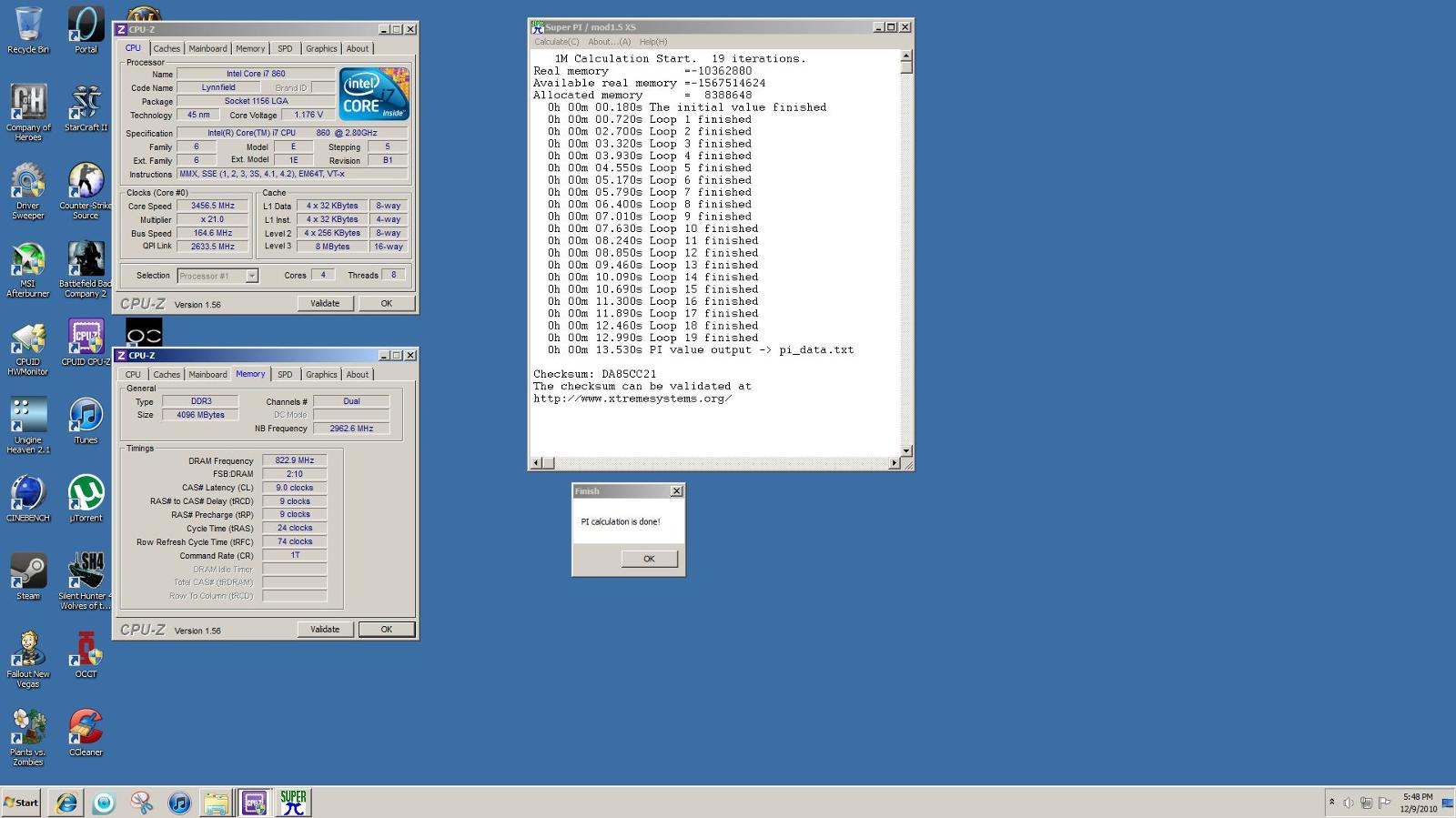Open Memory tab in upper CPU-Z window

250,49
